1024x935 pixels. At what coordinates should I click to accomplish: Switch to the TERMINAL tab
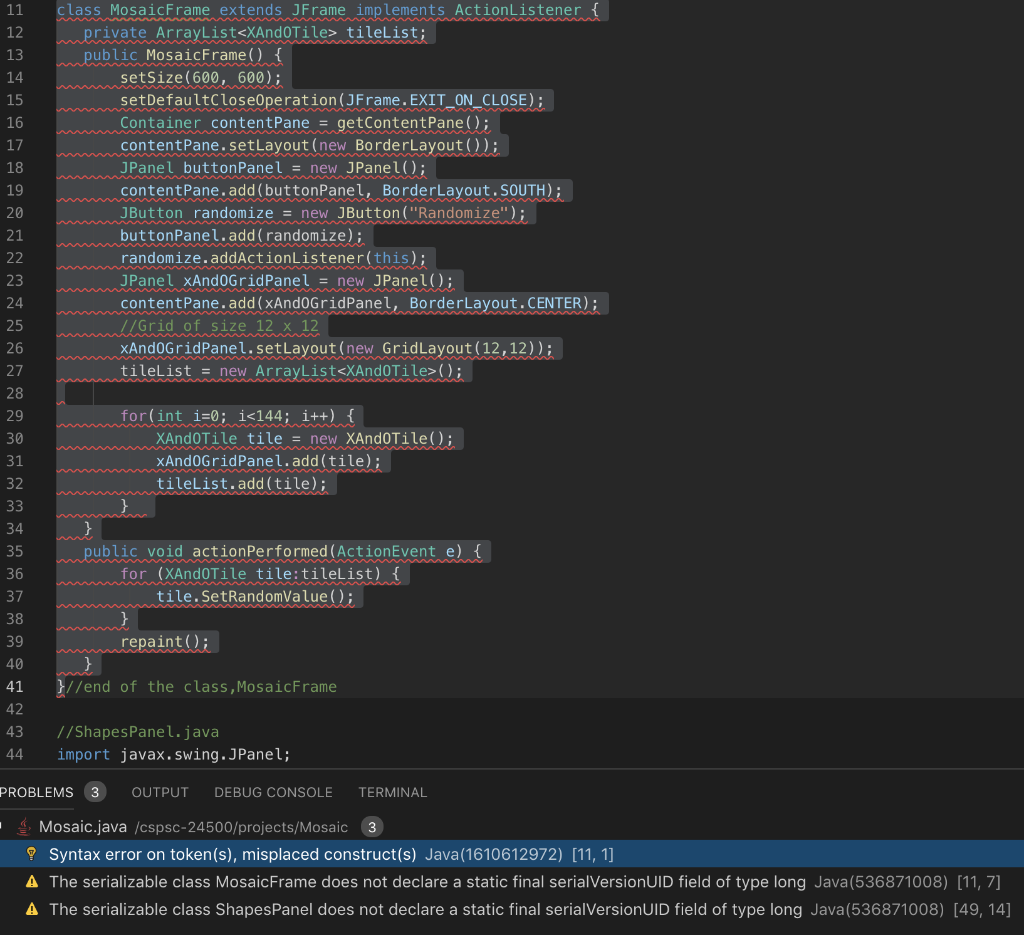coord(392,792)
